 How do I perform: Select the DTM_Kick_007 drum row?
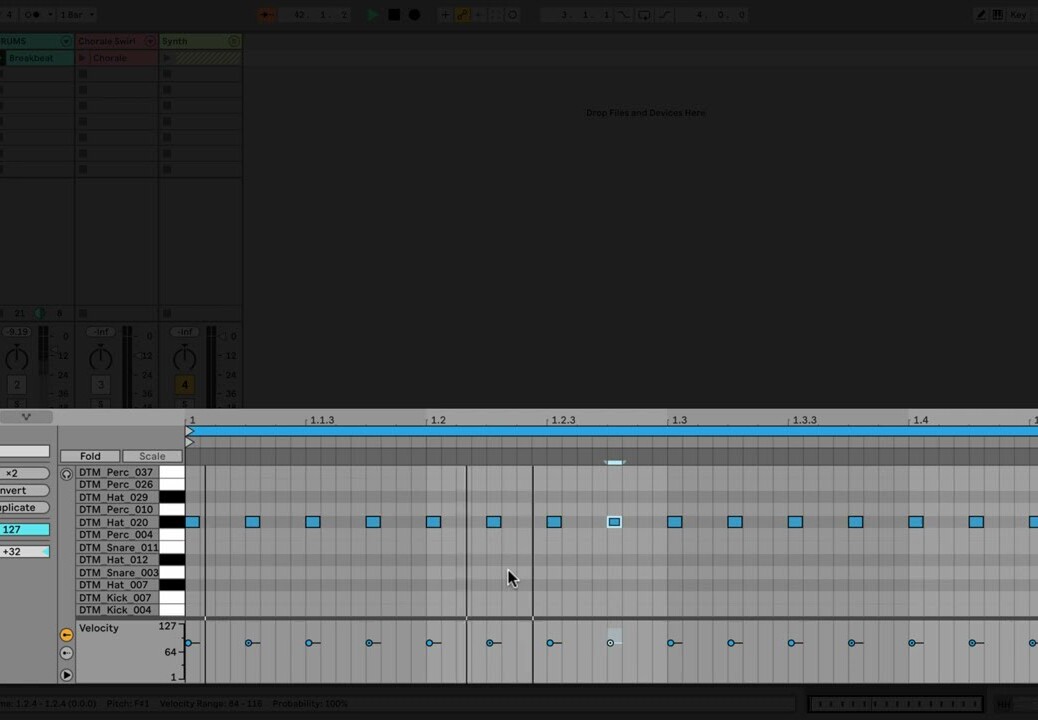pyautogui.click(x=117, y=598)
